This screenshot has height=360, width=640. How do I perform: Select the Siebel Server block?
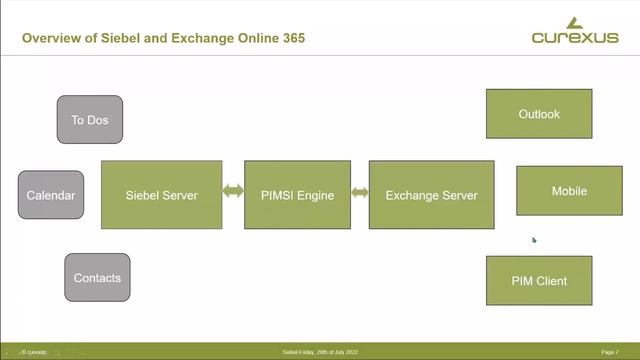(162, 195)
